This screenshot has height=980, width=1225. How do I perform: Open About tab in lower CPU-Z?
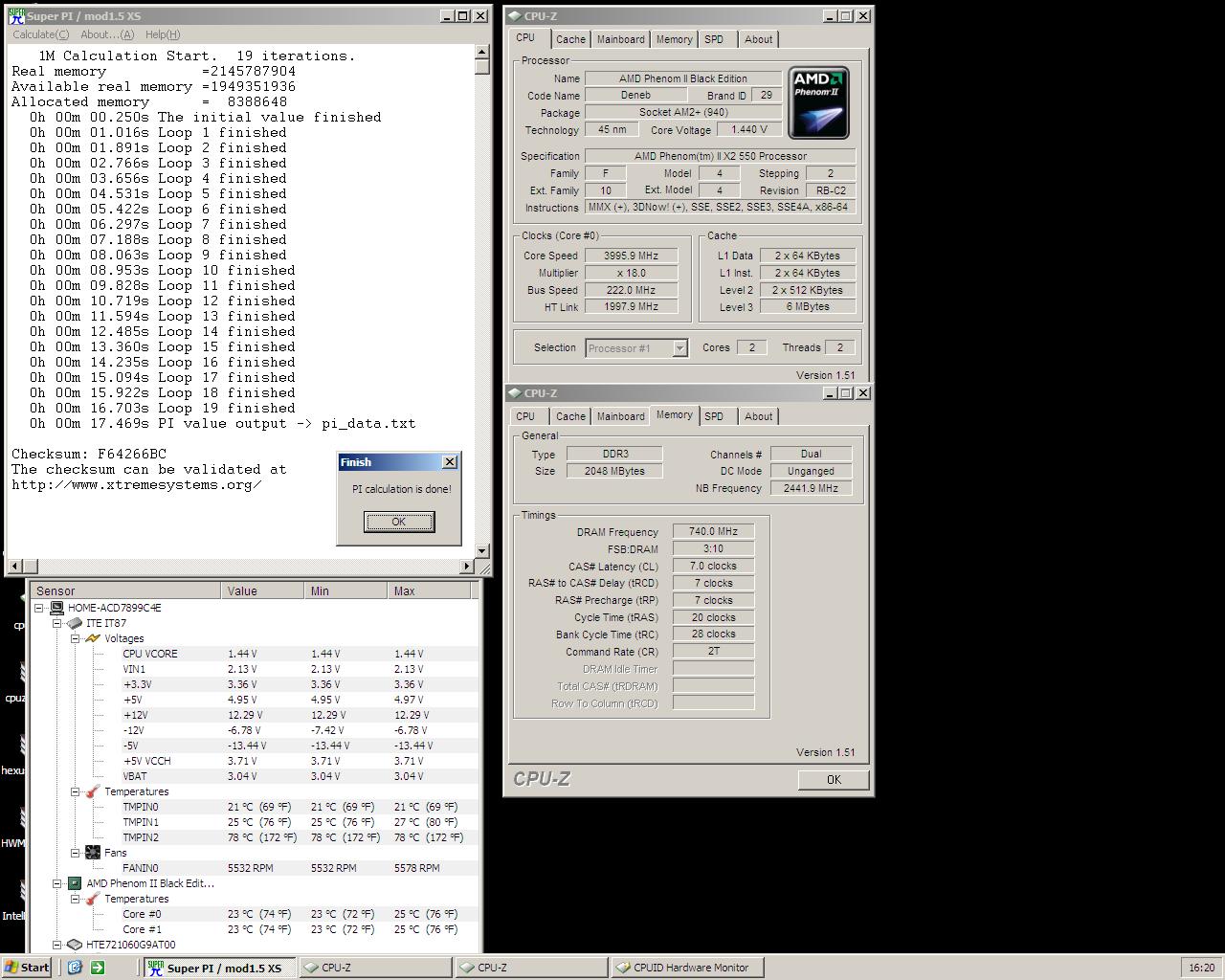pos(758,416)
